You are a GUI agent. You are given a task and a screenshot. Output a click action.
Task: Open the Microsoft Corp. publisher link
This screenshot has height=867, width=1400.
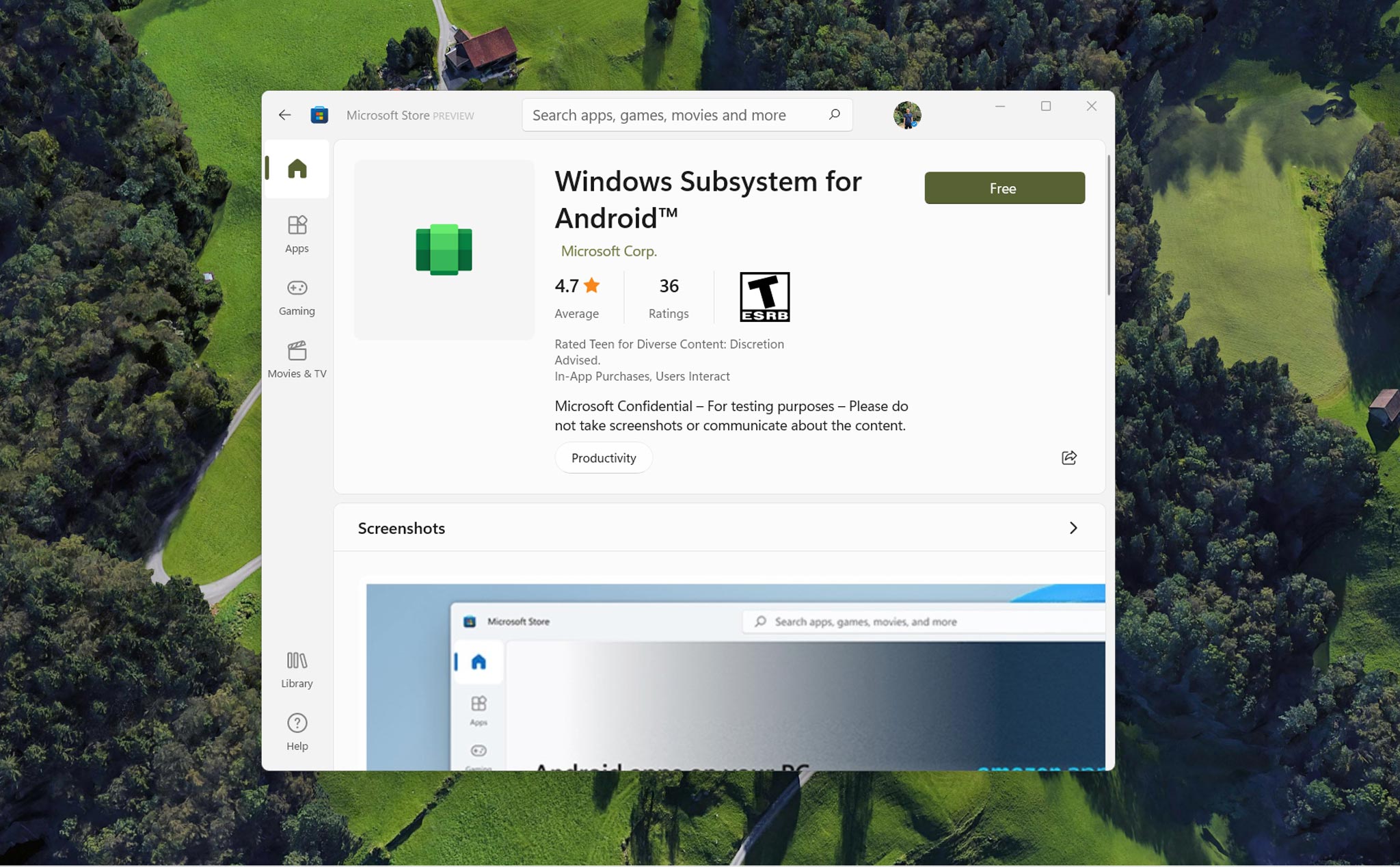click(608, 251)
